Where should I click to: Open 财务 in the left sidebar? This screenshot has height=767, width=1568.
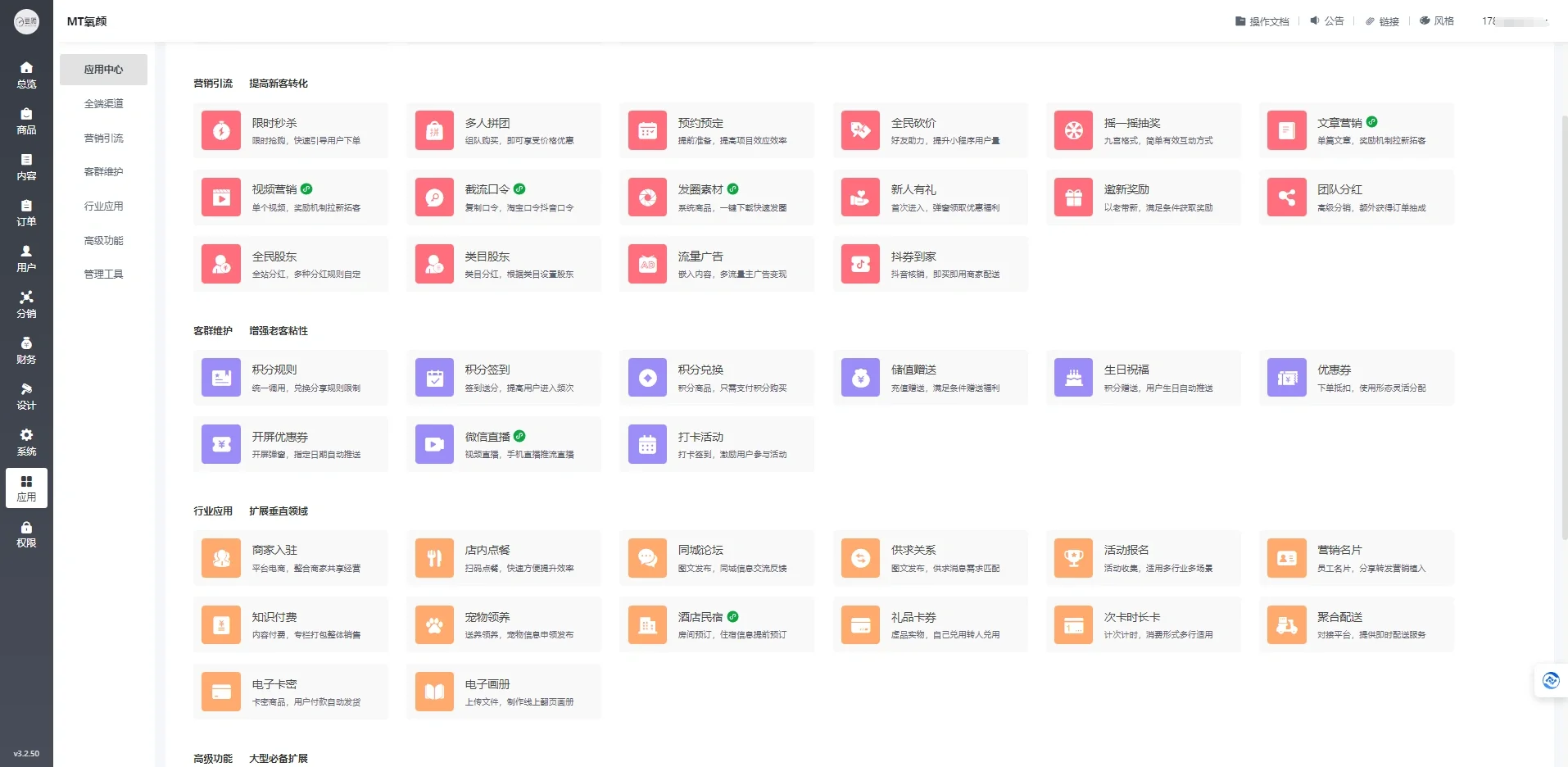click(x=26, y=351)
